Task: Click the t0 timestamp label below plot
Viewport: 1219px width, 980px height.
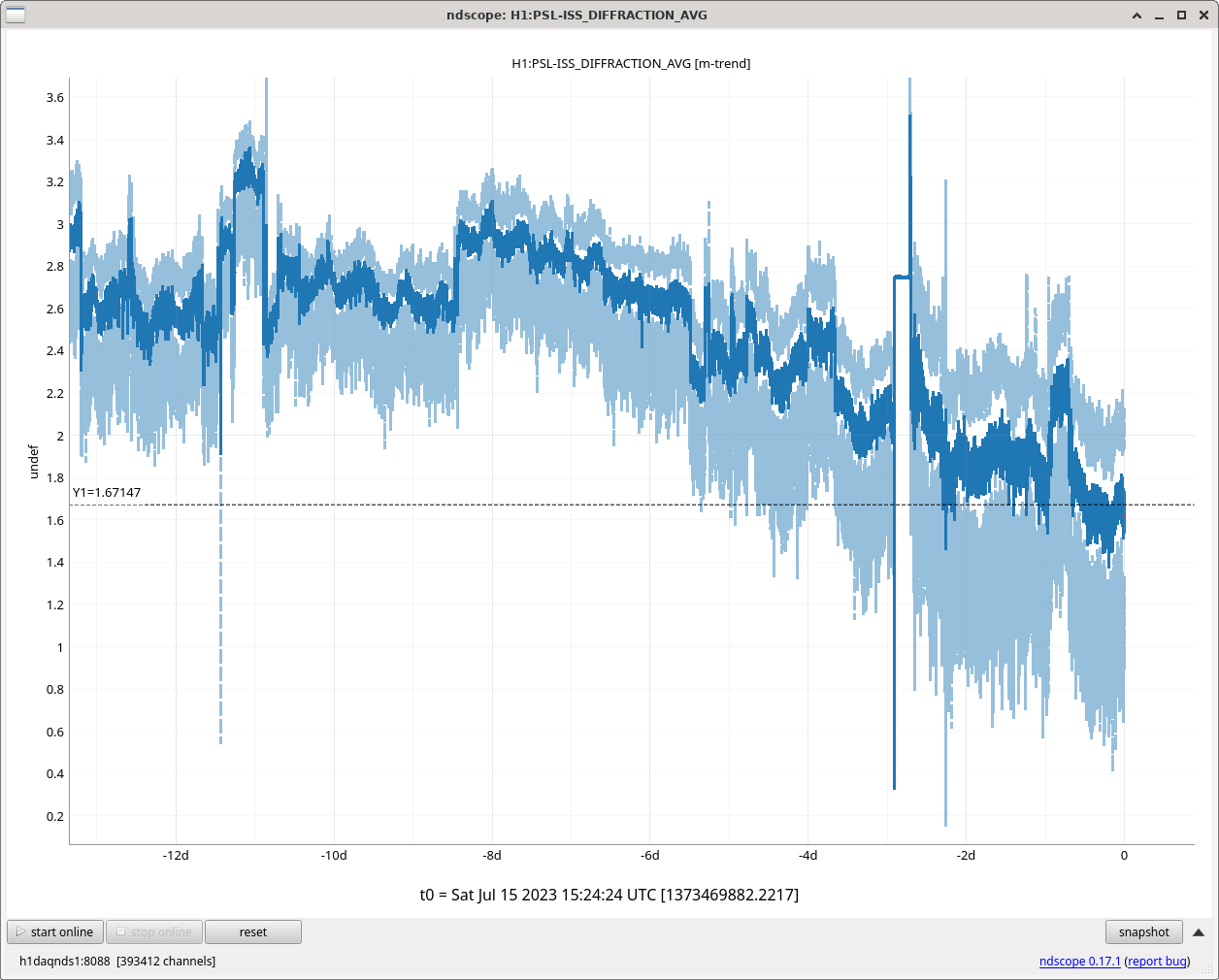Action: (x=609, y=895)
